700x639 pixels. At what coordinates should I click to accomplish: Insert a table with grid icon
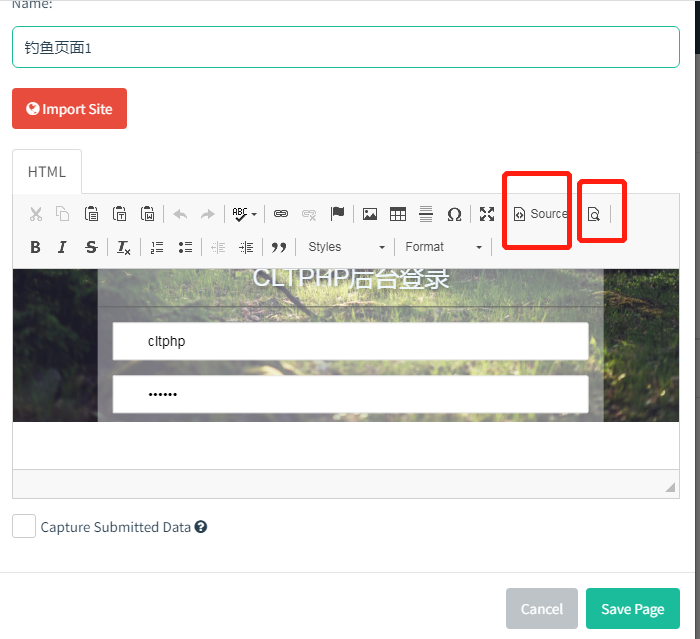(x=398, y=214)
